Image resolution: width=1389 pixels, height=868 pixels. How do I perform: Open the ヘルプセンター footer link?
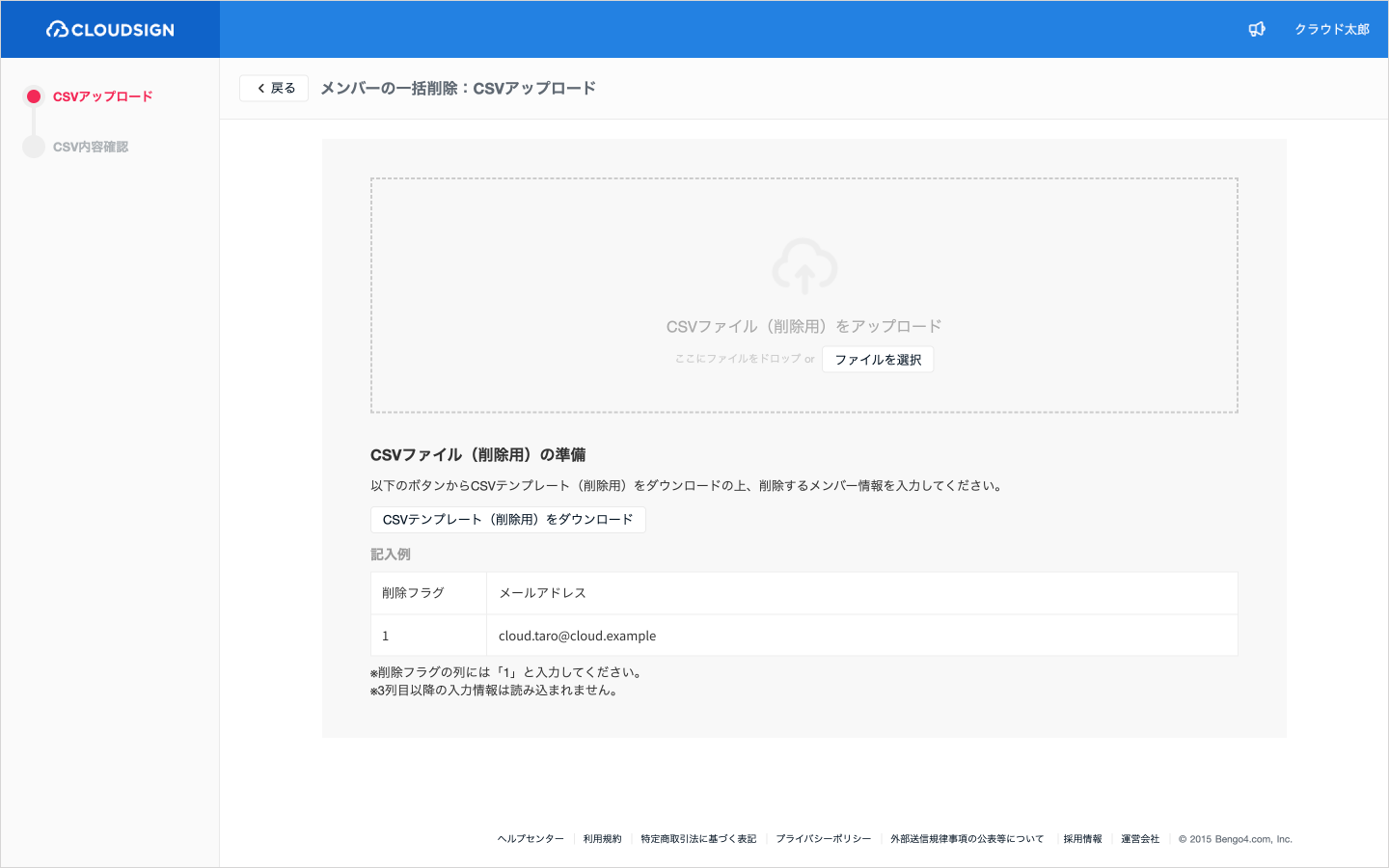(x=531, y=839)
